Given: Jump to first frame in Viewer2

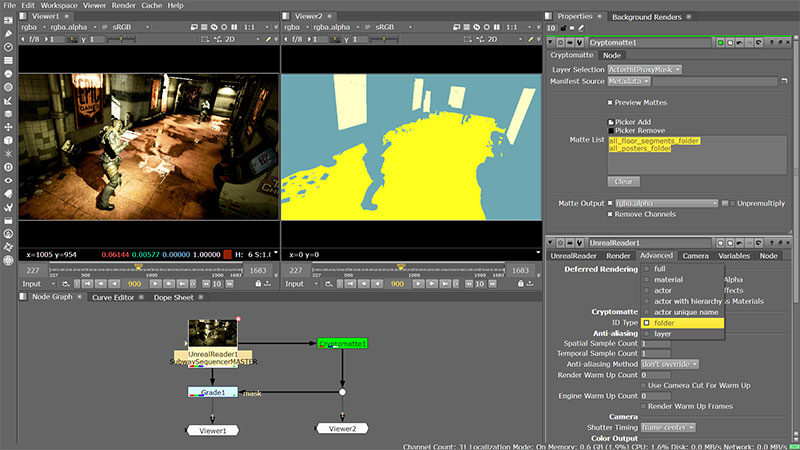Looking at the screenshot, I should pos(351,284).
